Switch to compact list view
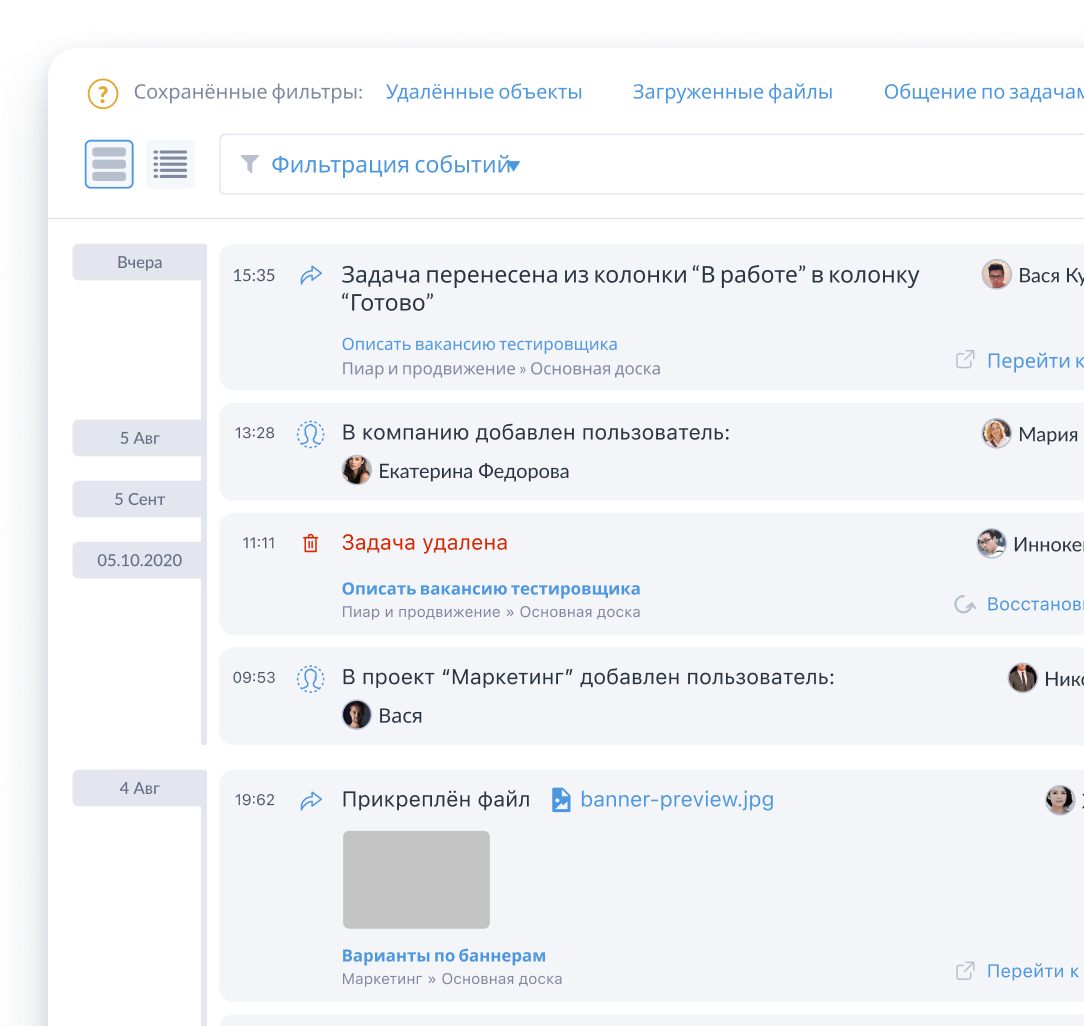This screenshot has height=1026, width=1084. click(x=170, y=164)
